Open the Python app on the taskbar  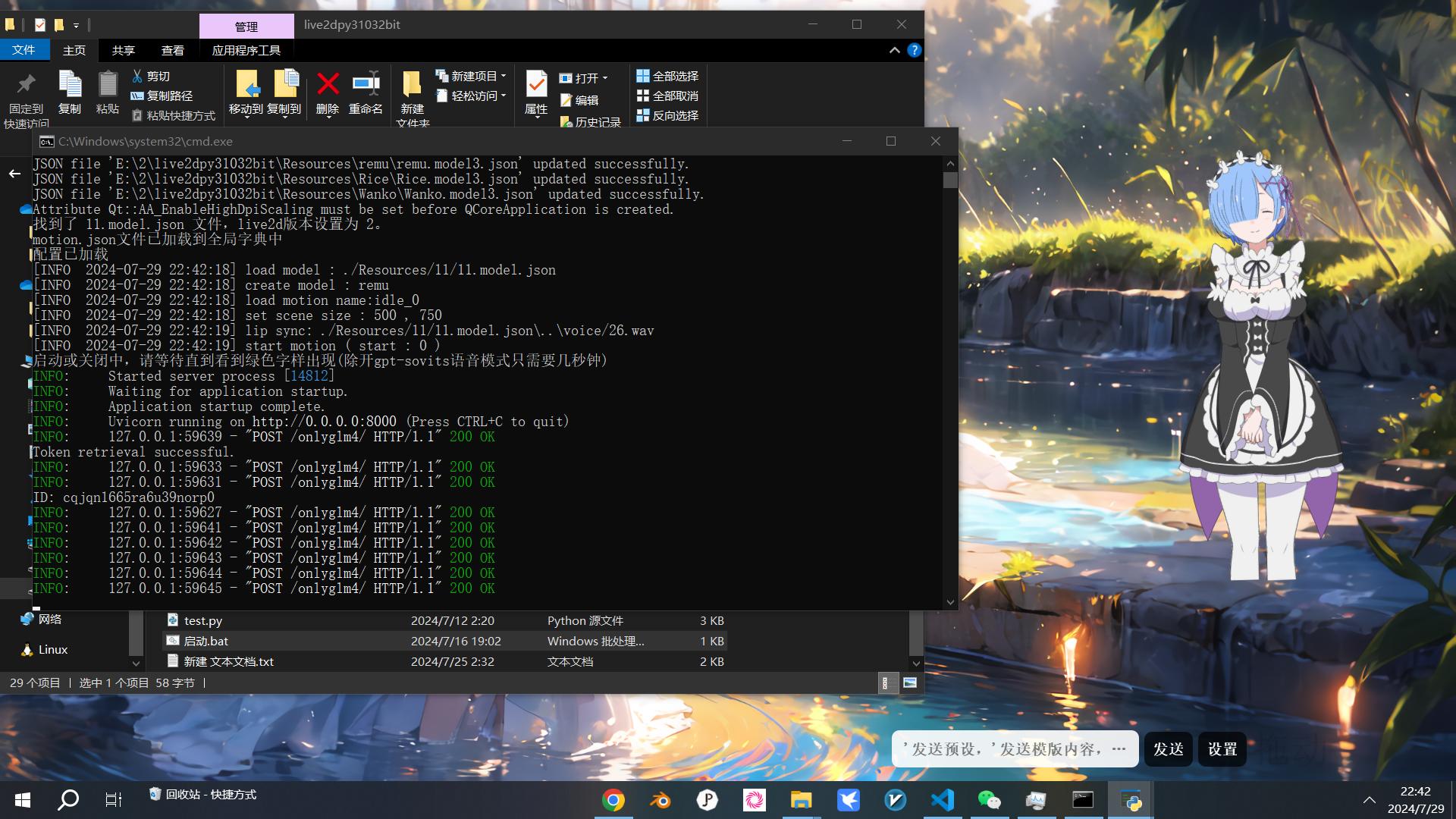coord(1131,800)
